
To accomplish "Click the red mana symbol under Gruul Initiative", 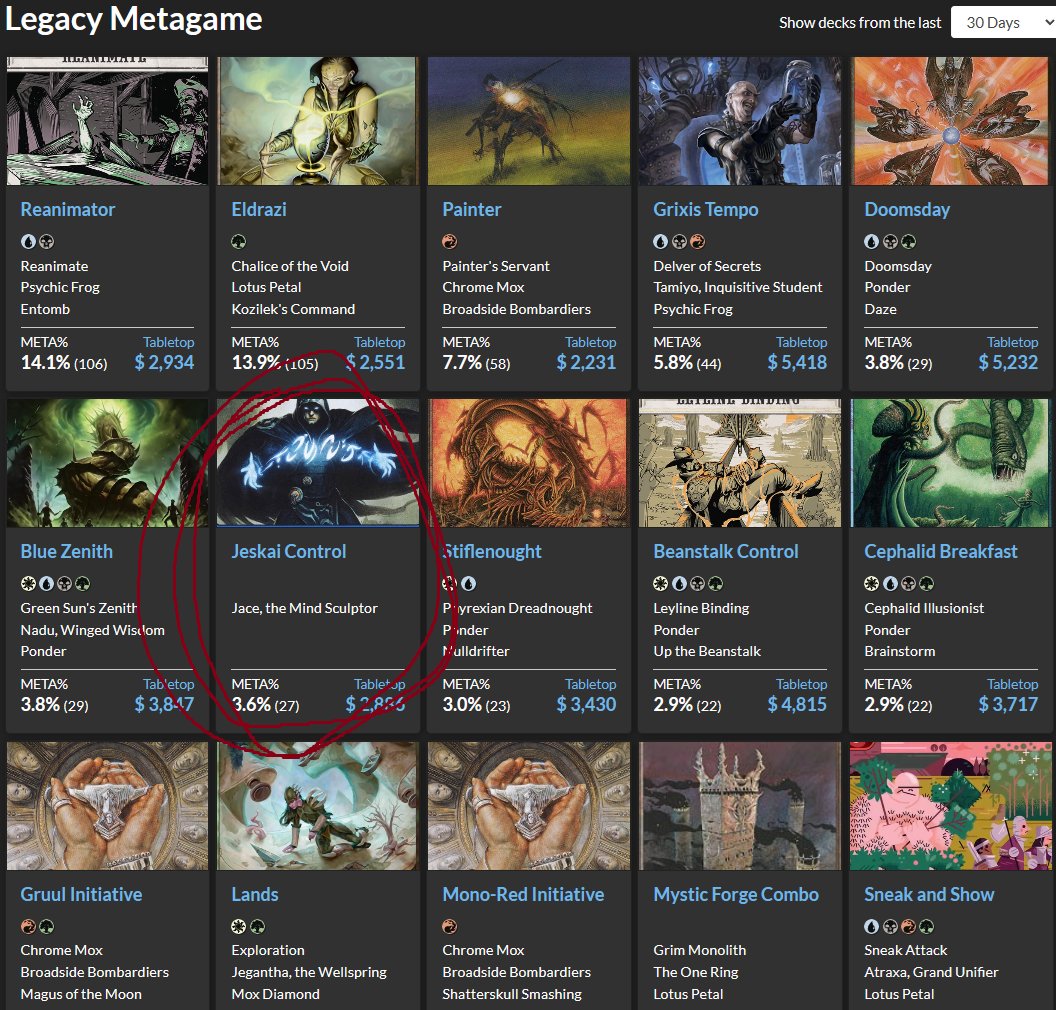I will [28, 927].
